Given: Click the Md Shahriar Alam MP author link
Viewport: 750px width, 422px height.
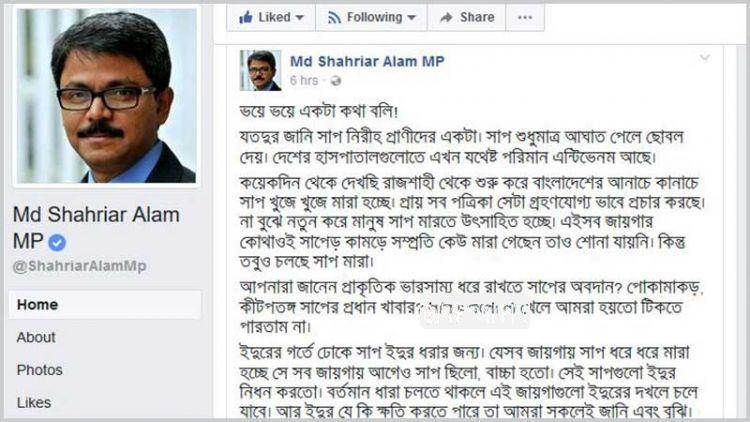Looking at the screenshot, I should pos(367,61).
